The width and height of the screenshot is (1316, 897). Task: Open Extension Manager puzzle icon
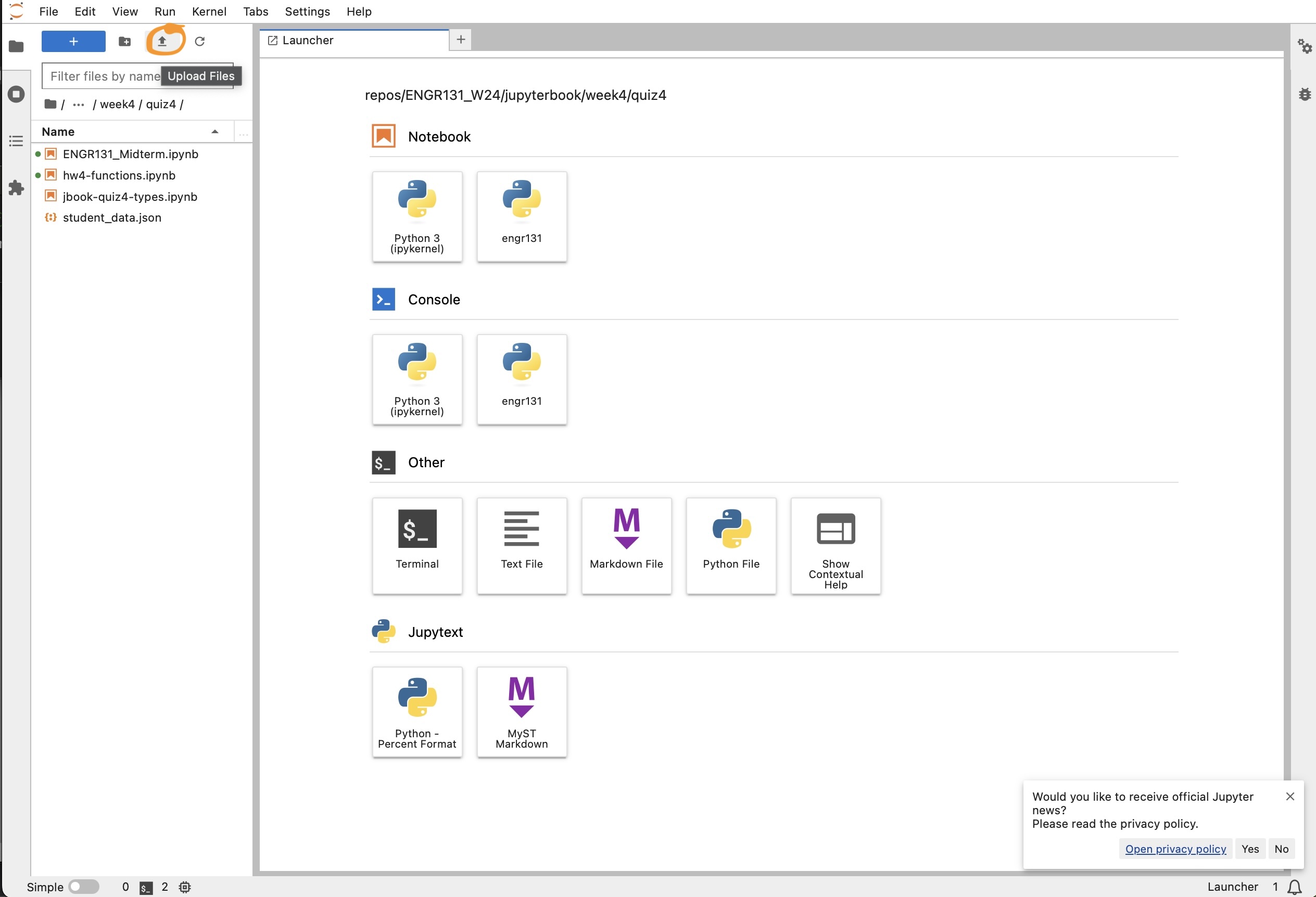coord(16,188)
